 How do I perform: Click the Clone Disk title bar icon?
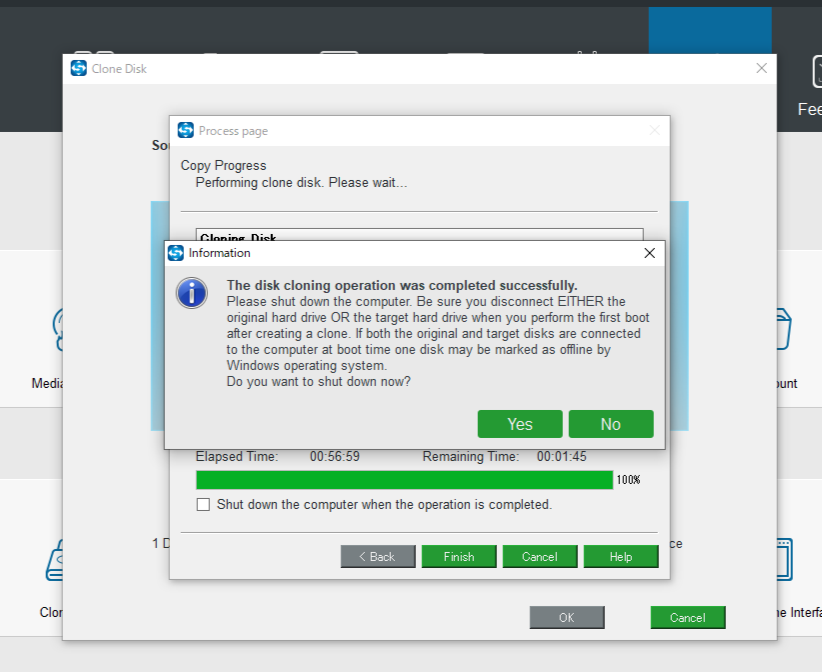[79, 68]
